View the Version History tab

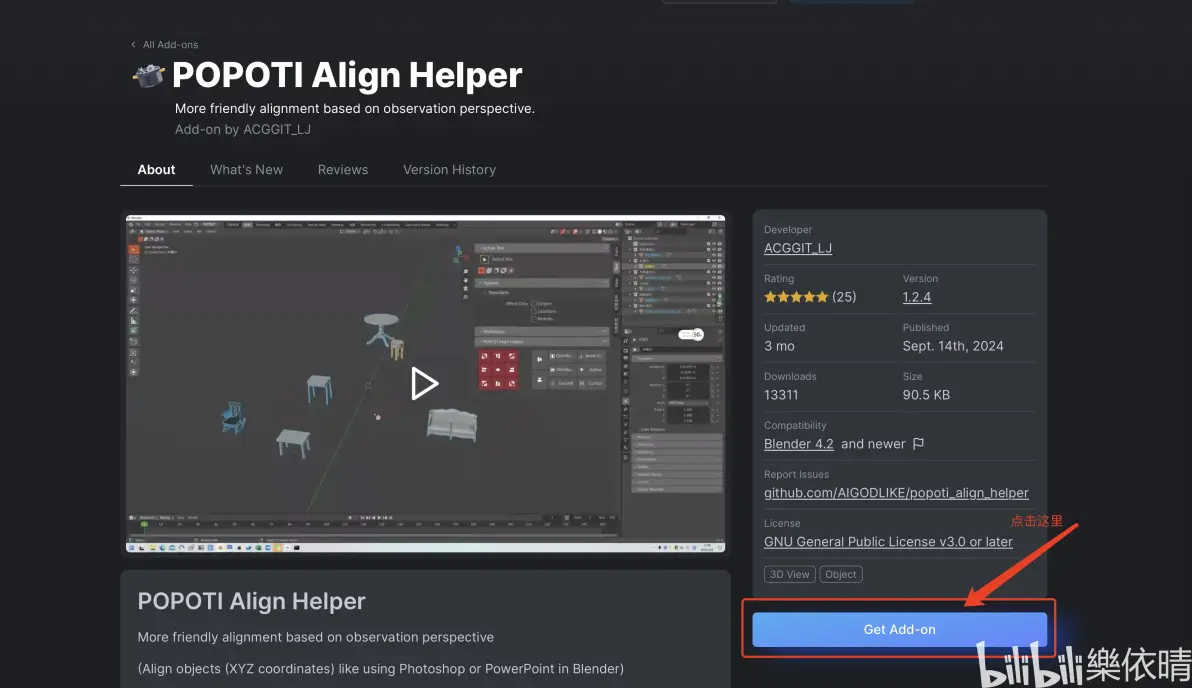click(x=449, y=170)
